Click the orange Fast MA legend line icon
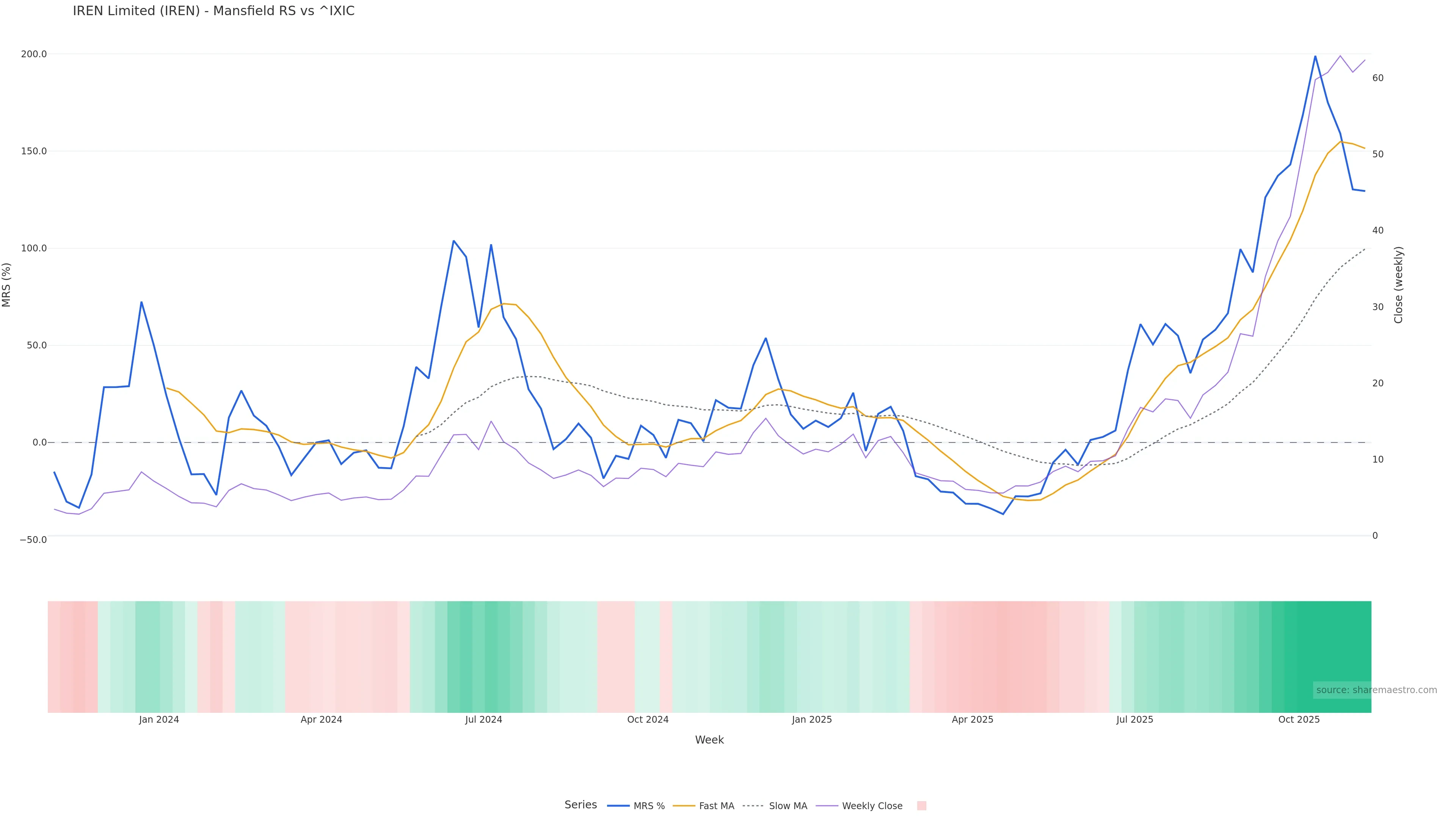 point(684,806)
